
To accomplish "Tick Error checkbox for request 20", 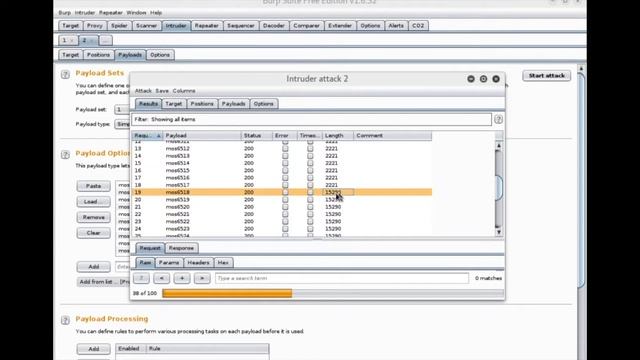I will click(x=285, y=200).
